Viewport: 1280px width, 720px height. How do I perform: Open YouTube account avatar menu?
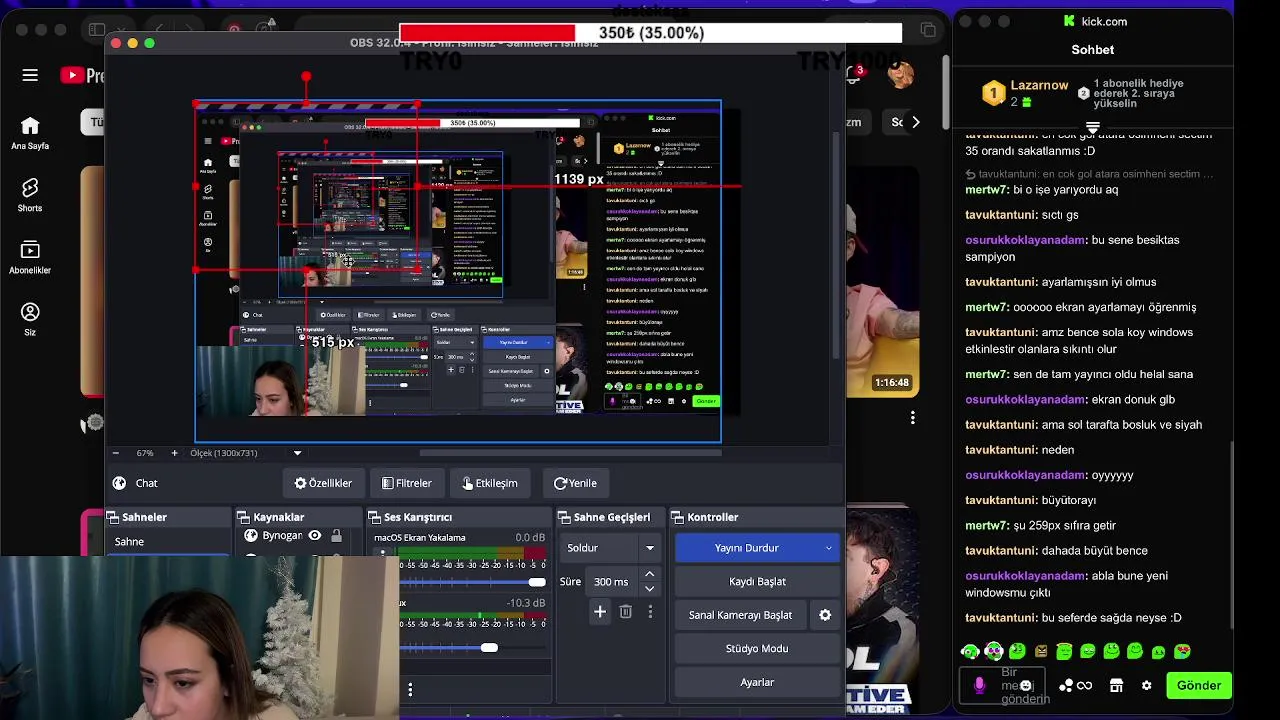(x=901, y=75)
